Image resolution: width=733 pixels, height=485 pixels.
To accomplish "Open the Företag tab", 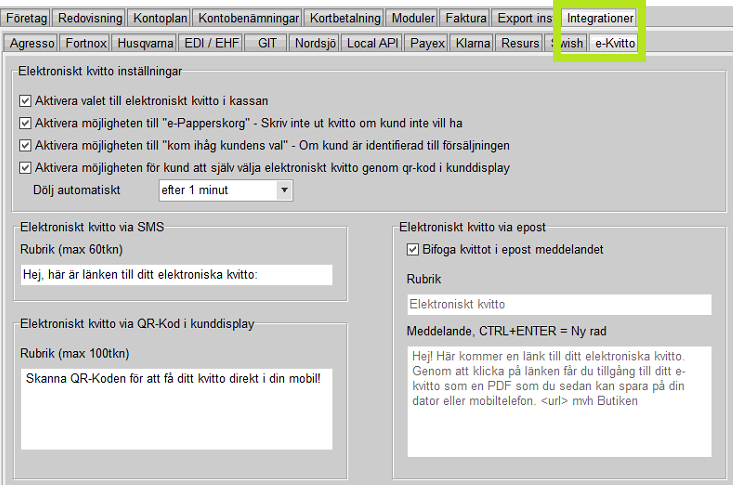I will tap(27, 18).
